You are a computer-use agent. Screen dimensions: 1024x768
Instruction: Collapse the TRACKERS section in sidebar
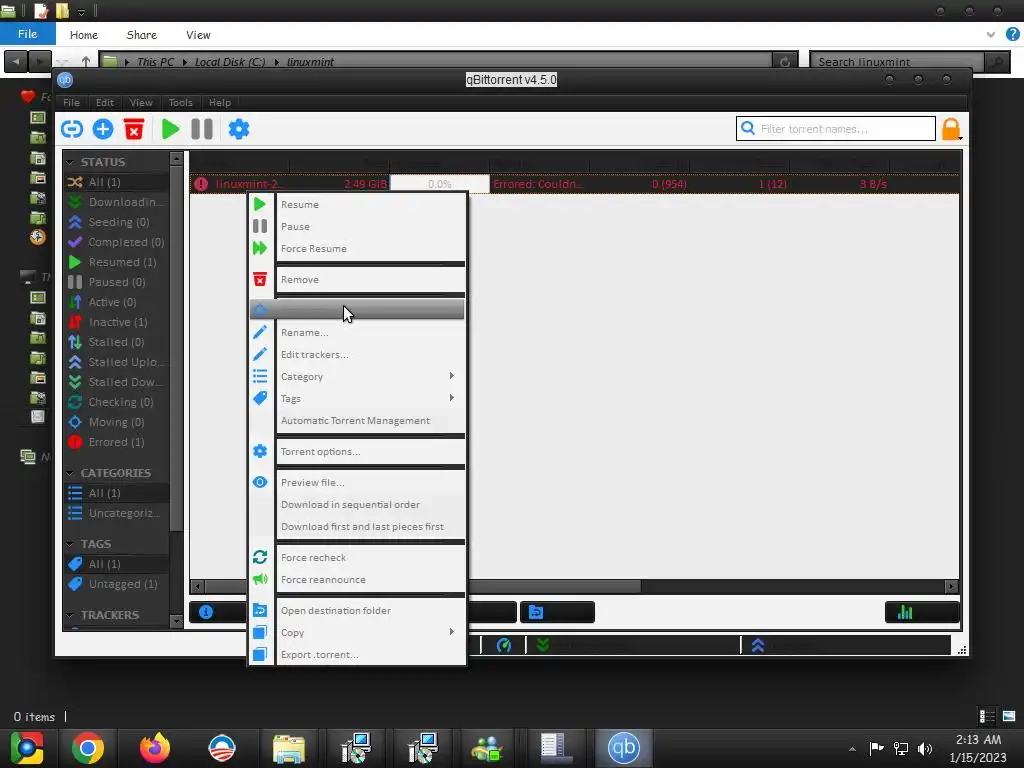tap(71, 615)
